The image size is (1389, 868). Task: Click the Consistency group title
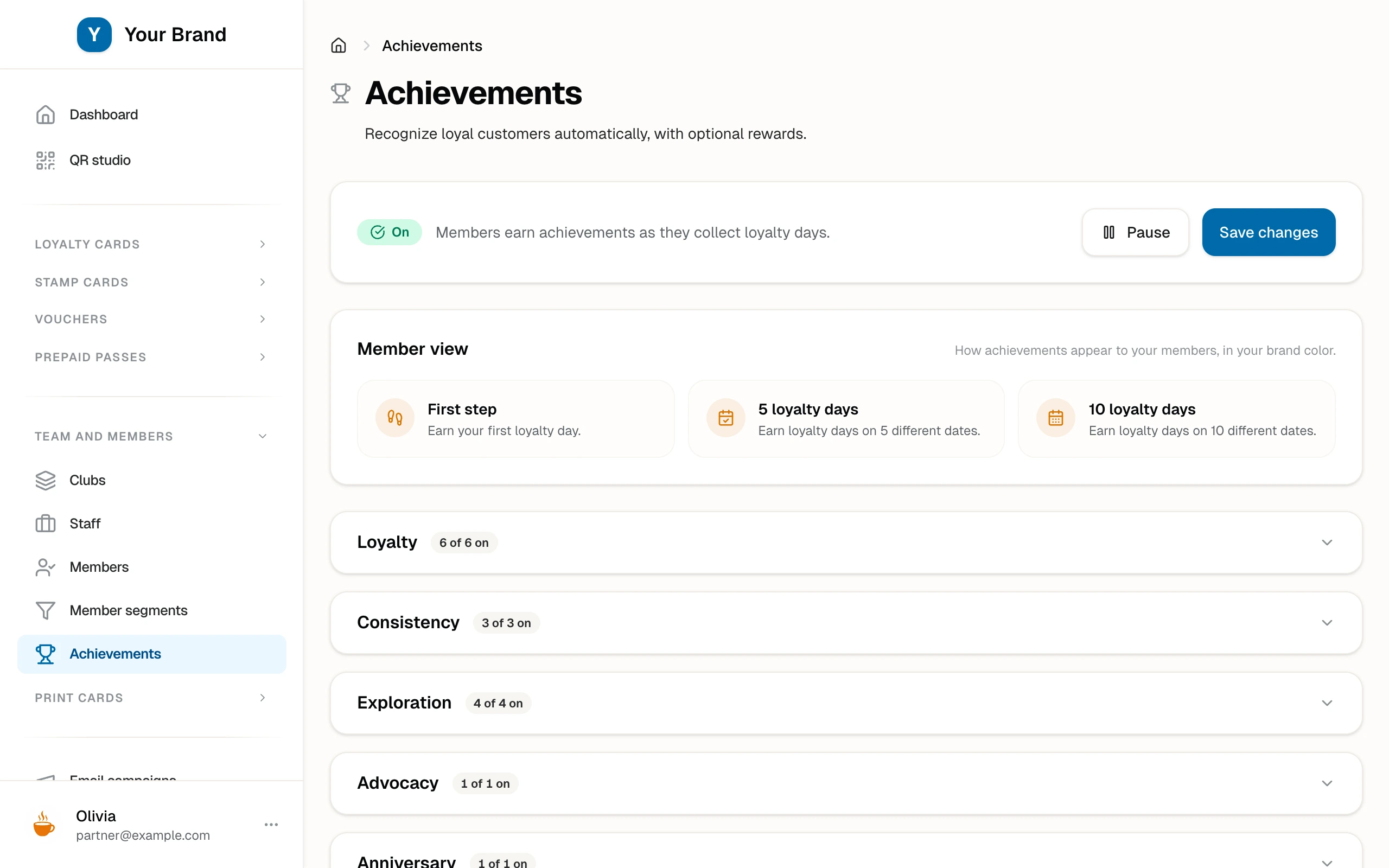click(x=408, y=622)
